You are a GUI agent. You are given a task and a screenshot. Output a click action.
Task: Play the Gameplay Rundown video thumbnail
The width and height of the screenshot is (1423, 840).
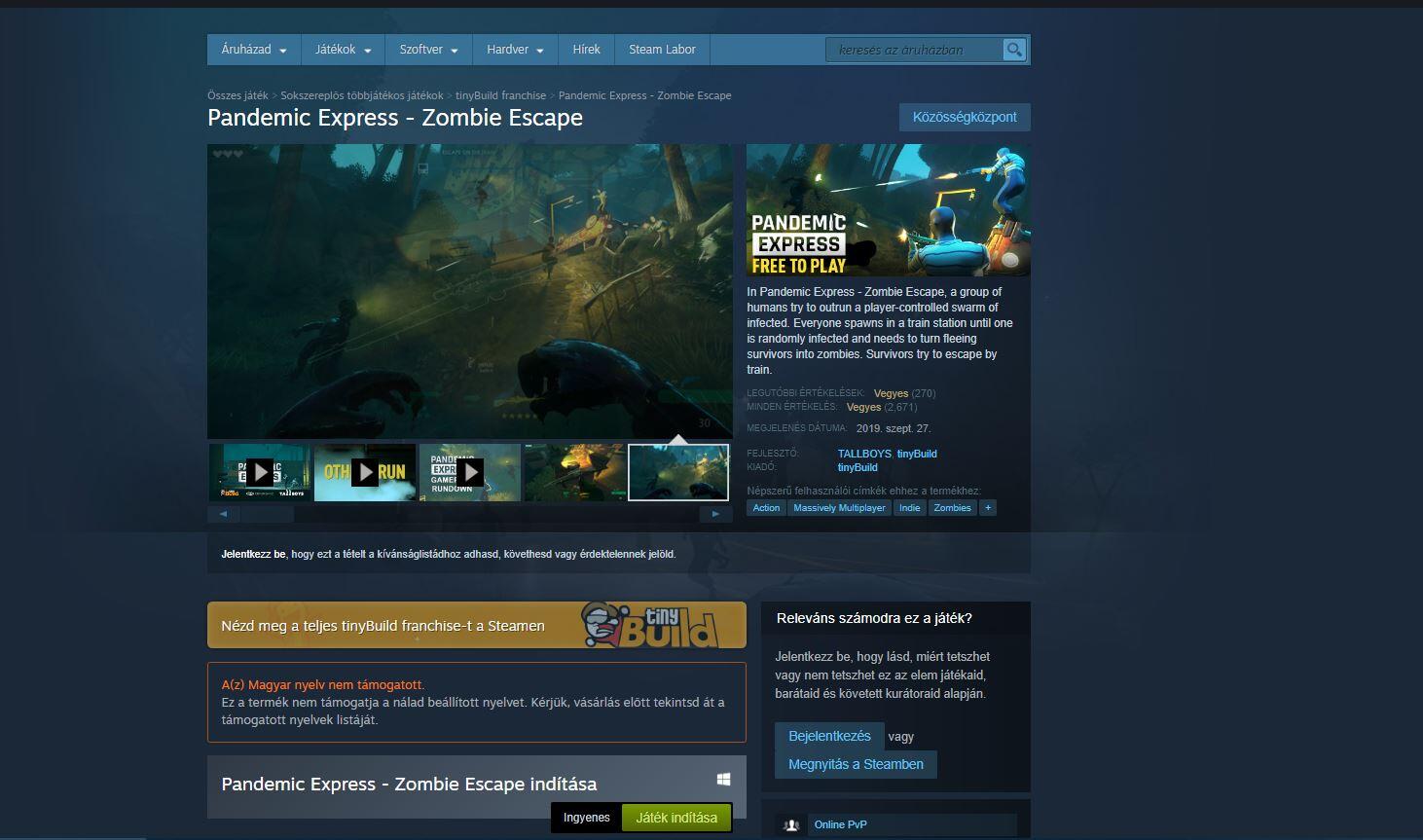pos(470,473)
